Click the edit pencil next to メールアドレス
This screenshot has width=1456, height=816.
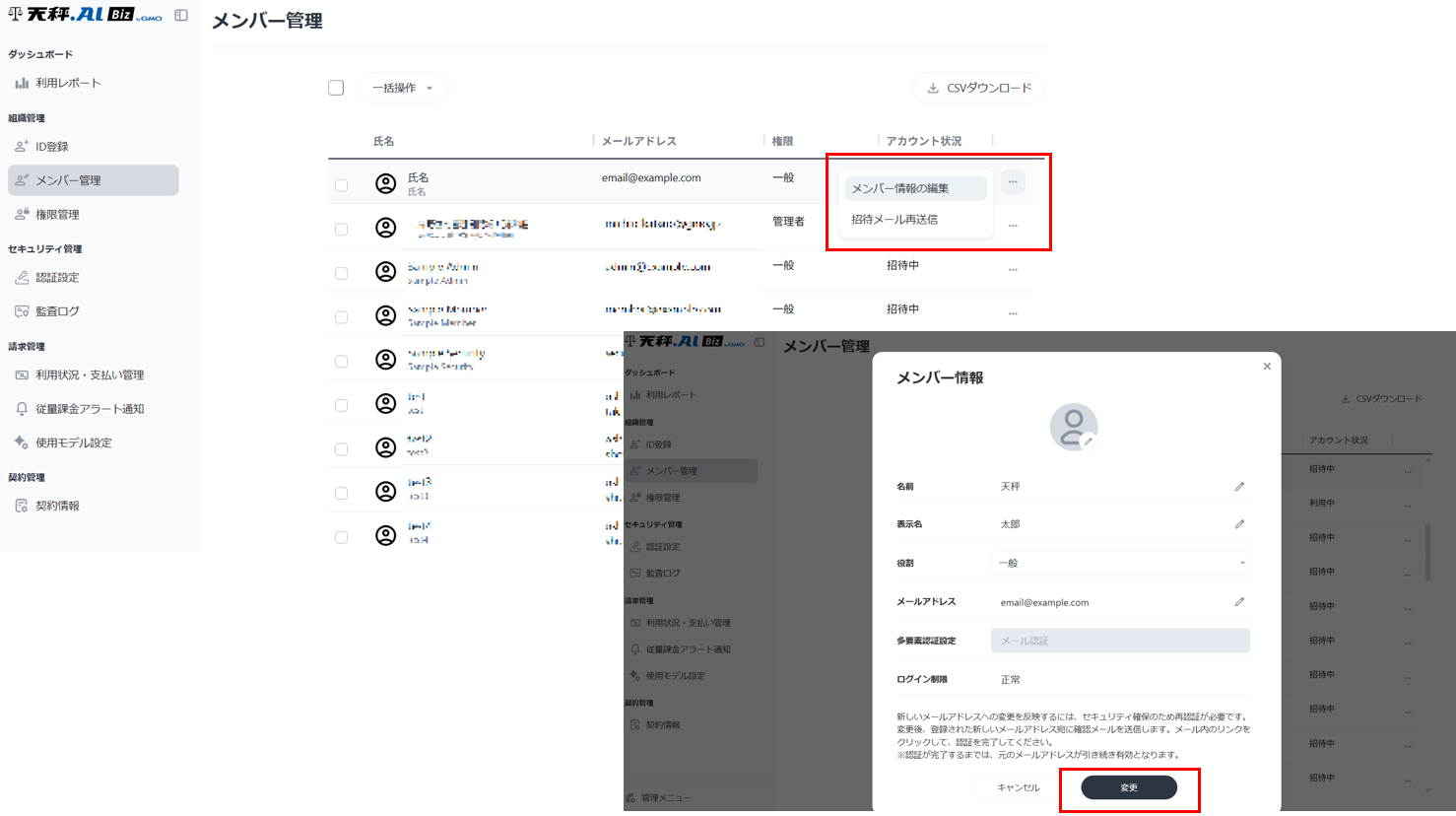pyautogui.click(x=1239, y=602)
